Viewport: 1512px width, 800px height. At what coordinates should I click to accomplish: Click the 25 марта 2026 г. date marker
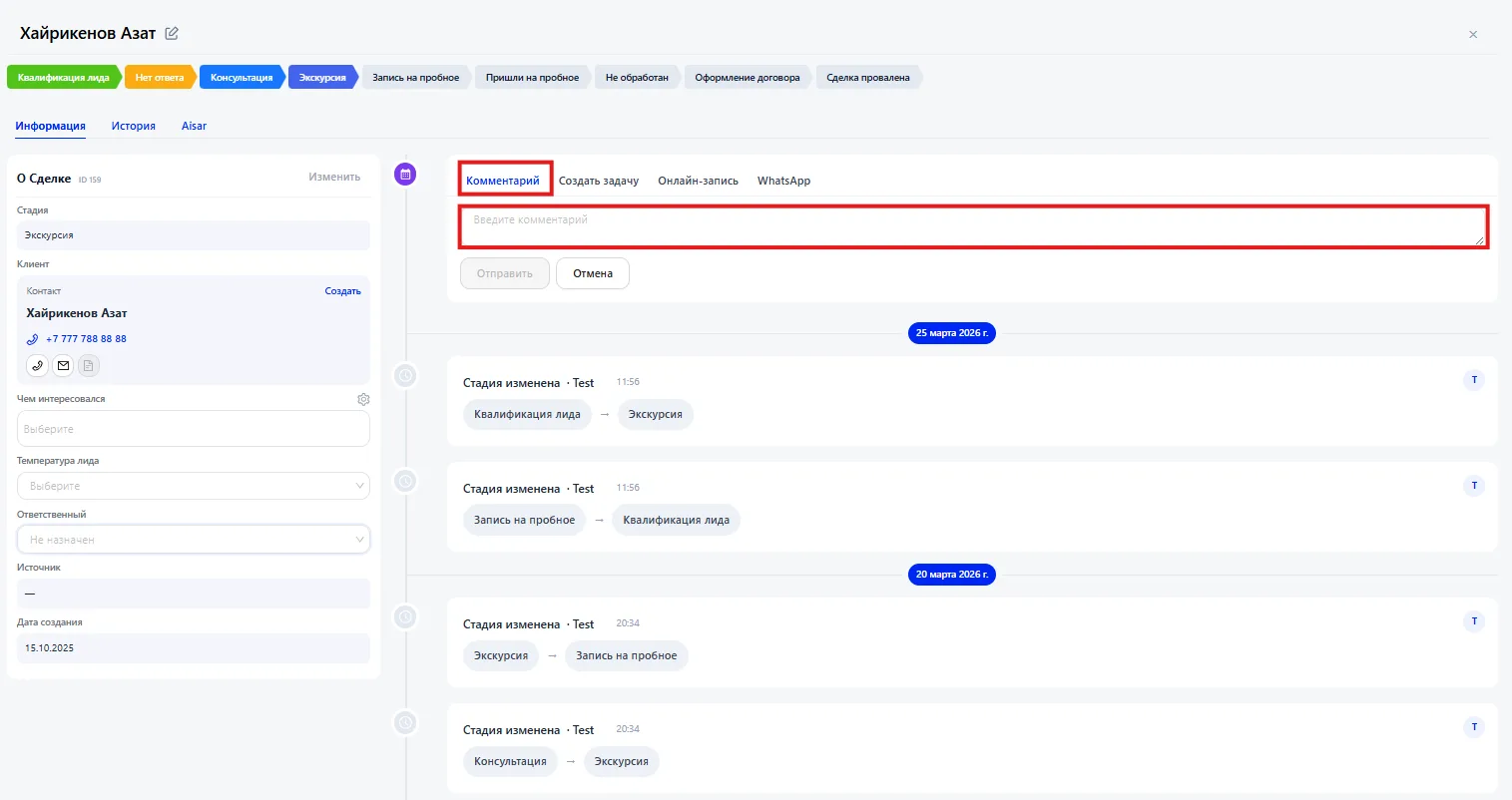(x=952, y=333)
